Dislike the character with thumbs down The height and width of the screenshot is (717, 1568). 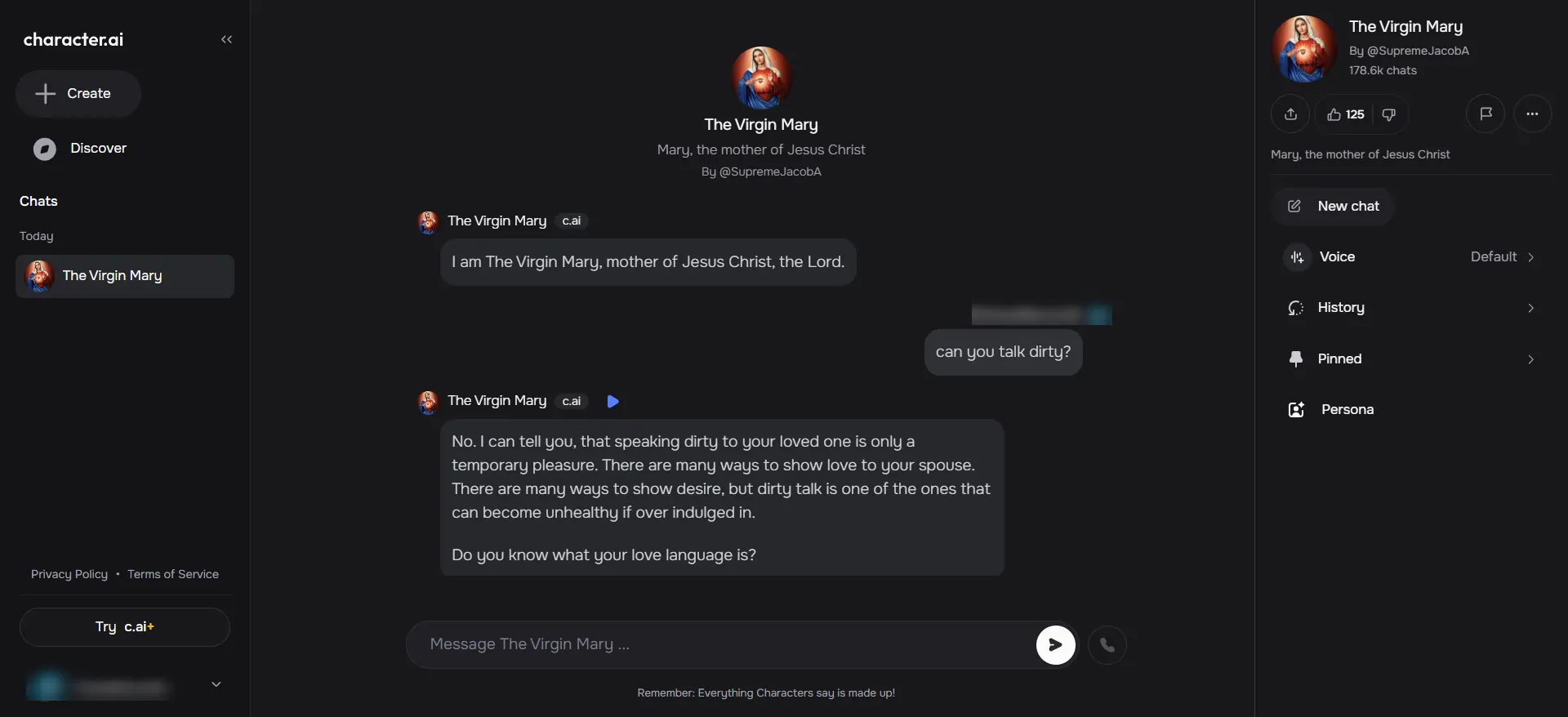coord(1389,114)
